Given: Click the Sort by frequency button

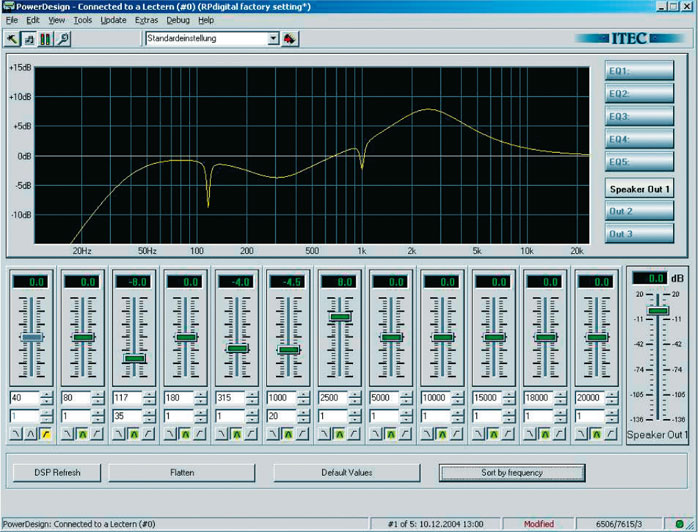Looking at the screenshot, I should click(512, 472).
